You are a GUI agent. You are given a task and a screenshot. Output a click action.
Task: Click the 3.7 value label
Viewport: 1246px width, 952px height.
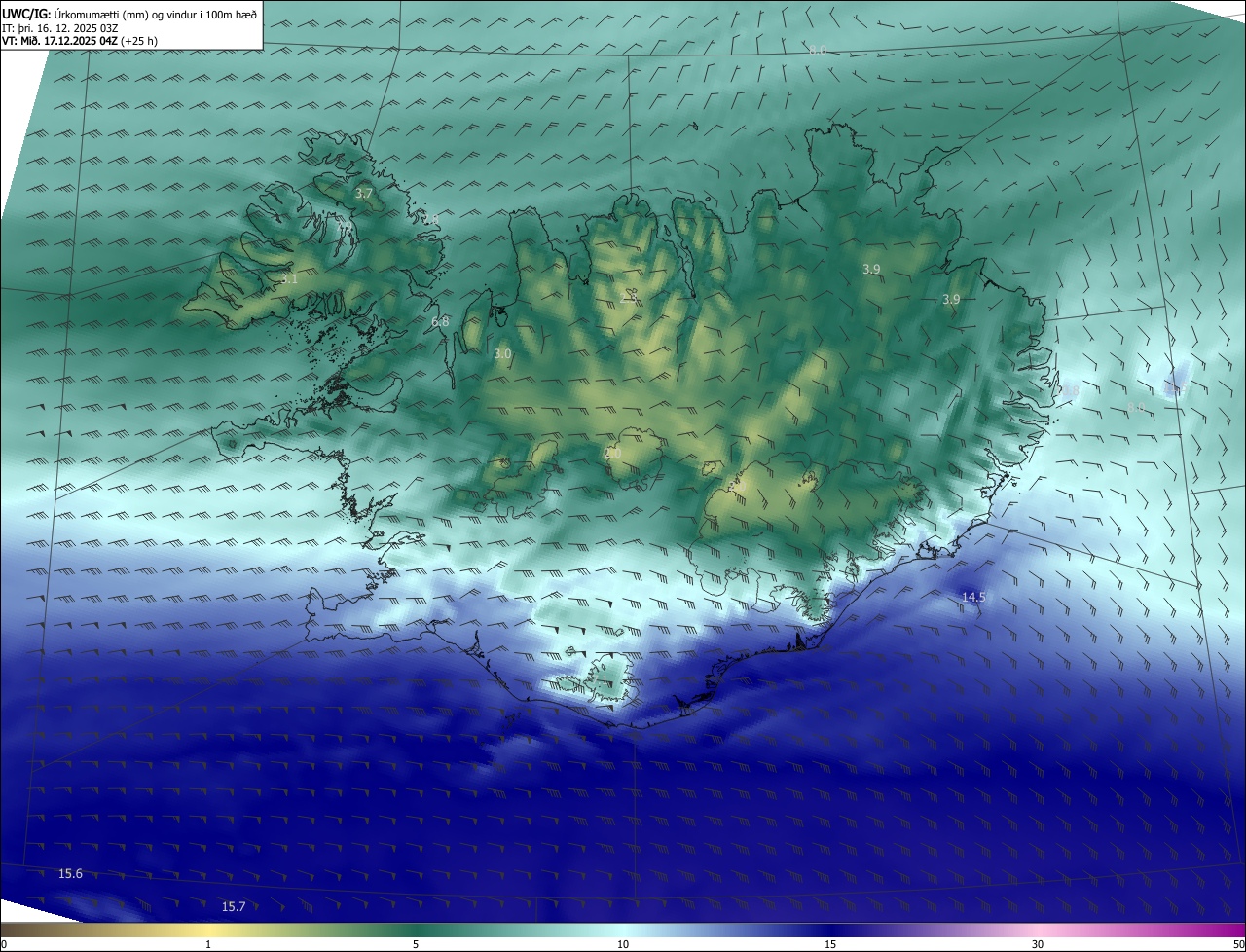(363, 194)
